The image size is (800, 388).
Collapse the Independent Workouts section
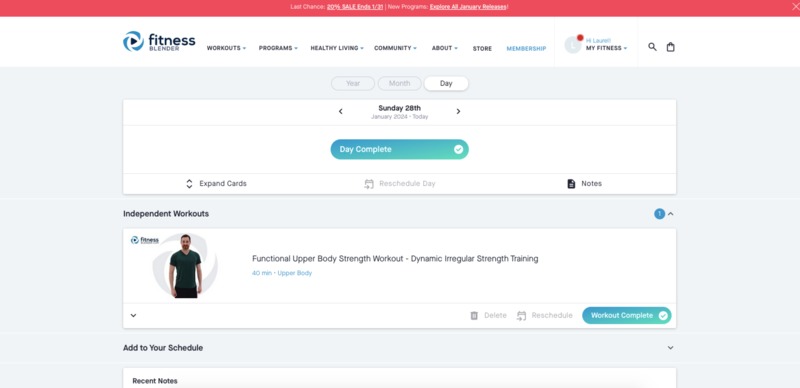point(670,214)
